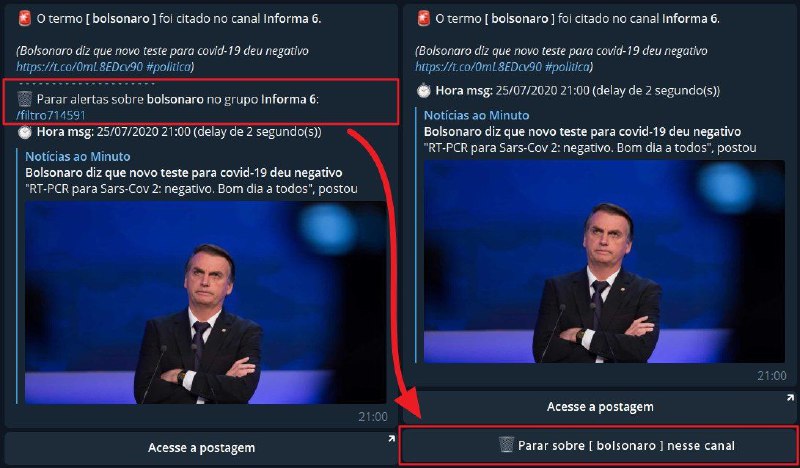
Task: Click trash can icon beside 'Parar alertas sobre'
Action: (24, 99)
